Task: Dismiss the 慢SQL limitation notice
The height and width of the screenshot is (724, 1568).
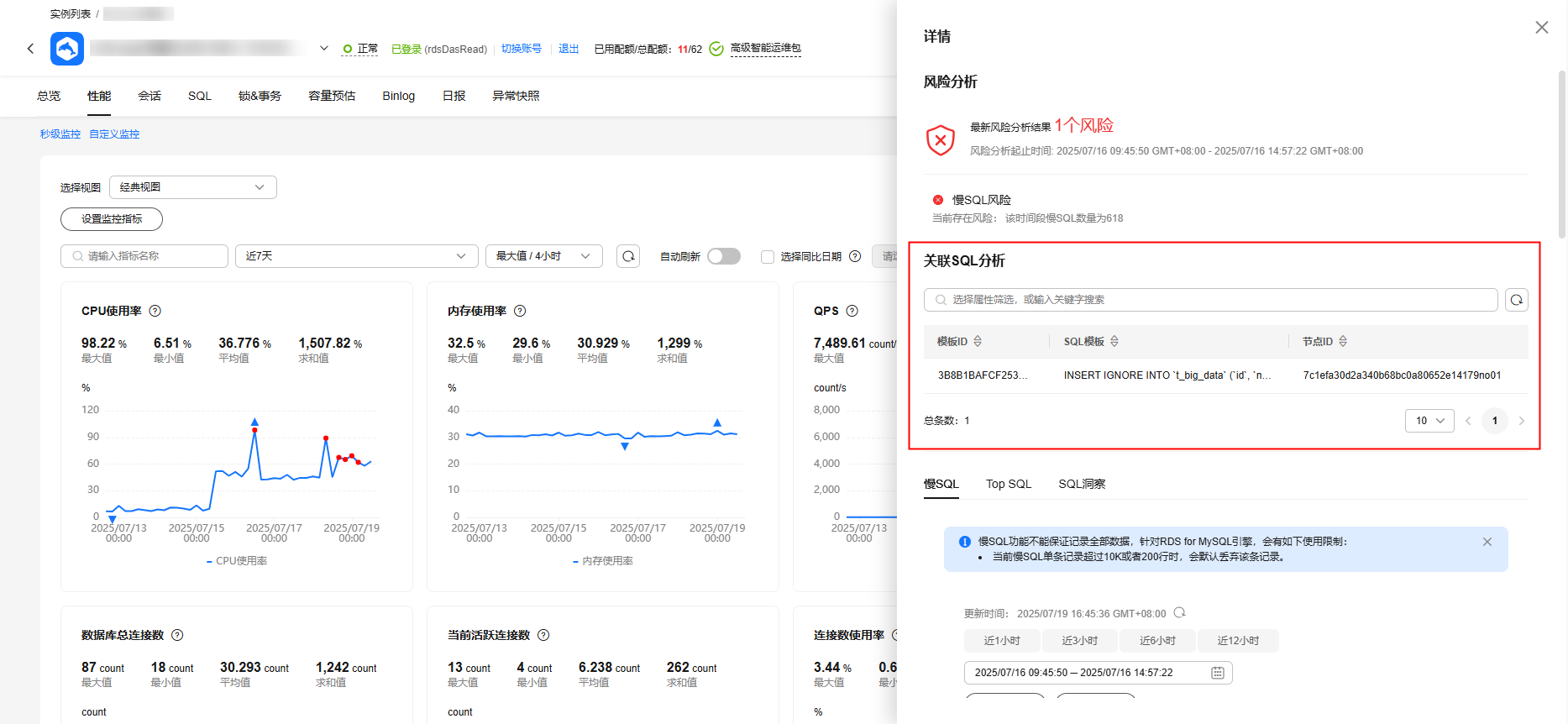Action: click(x=1487, y=542)
